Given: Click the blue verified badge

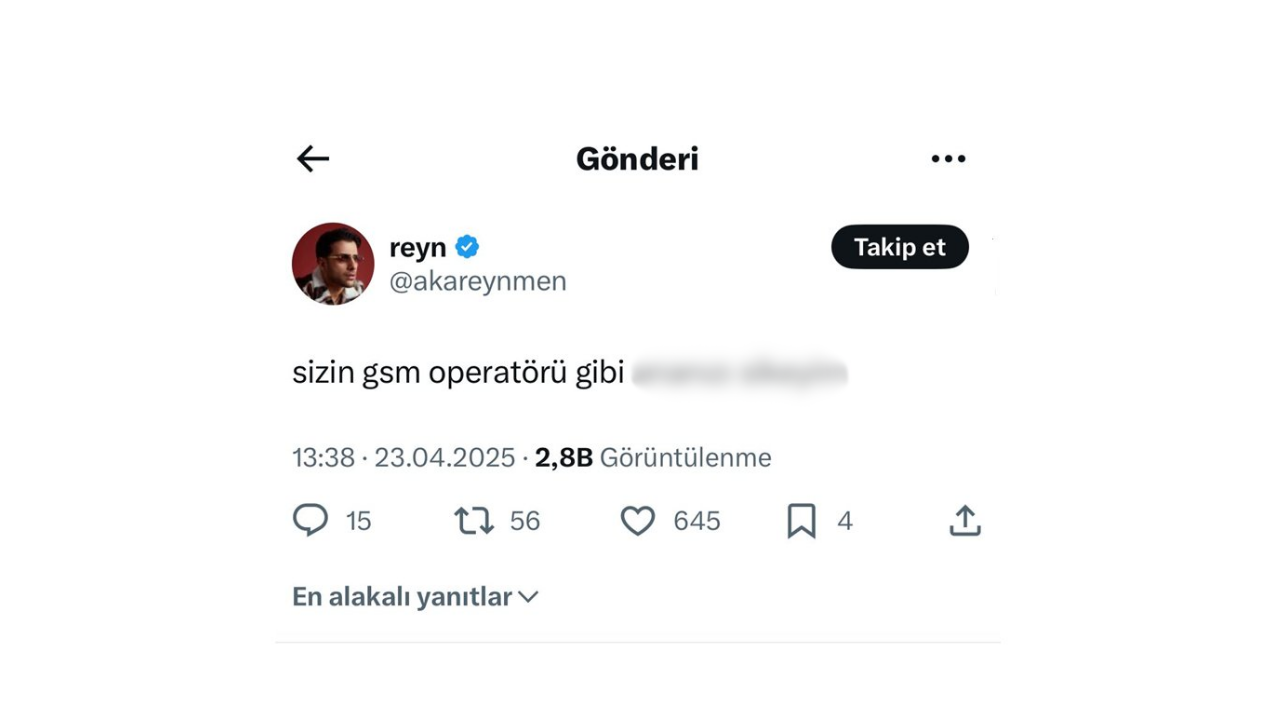Looking at the screenshot, I should pos(467,247).
